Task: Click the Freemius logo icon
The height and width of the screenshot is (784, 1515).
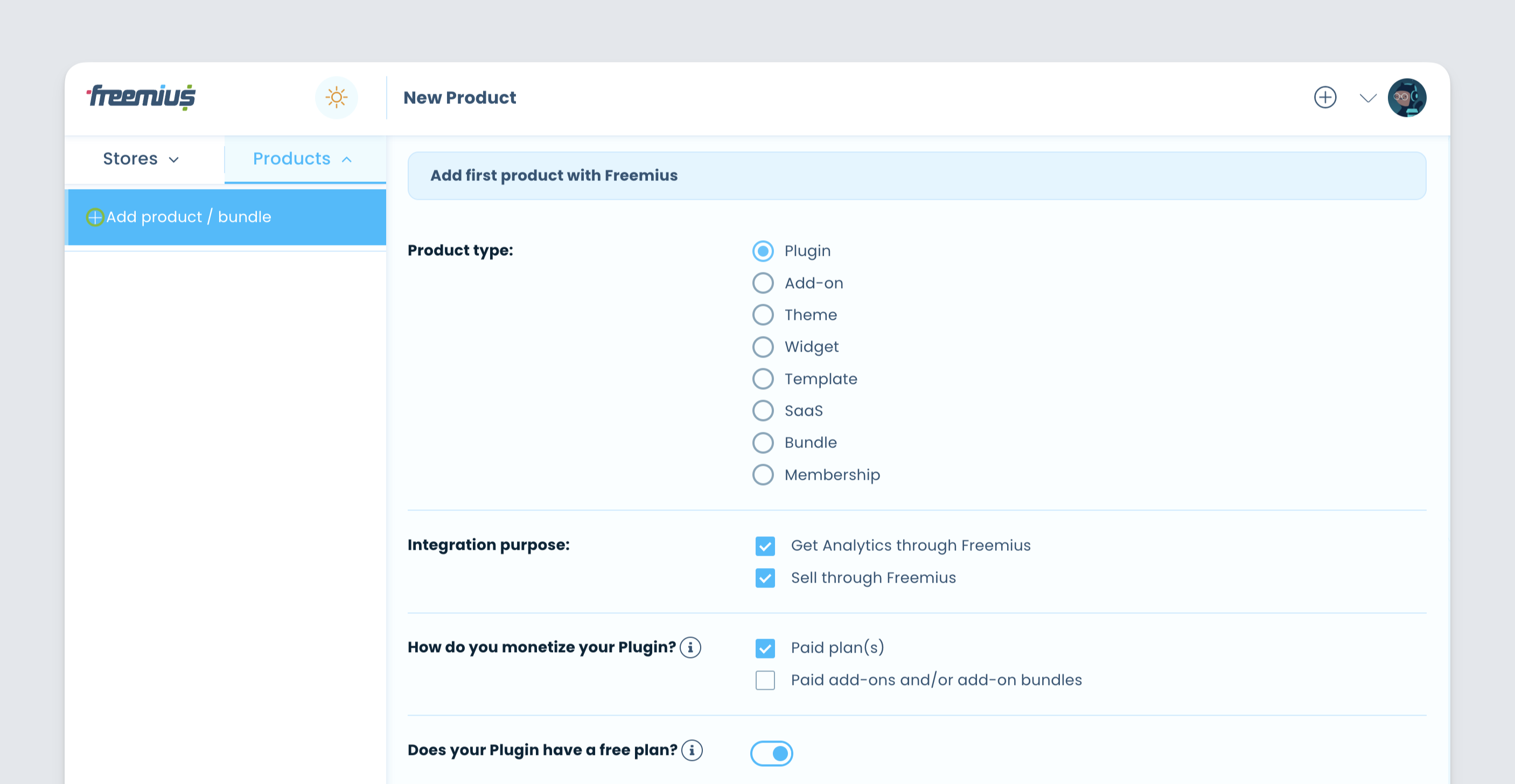Action: click(x=141, y=97)
